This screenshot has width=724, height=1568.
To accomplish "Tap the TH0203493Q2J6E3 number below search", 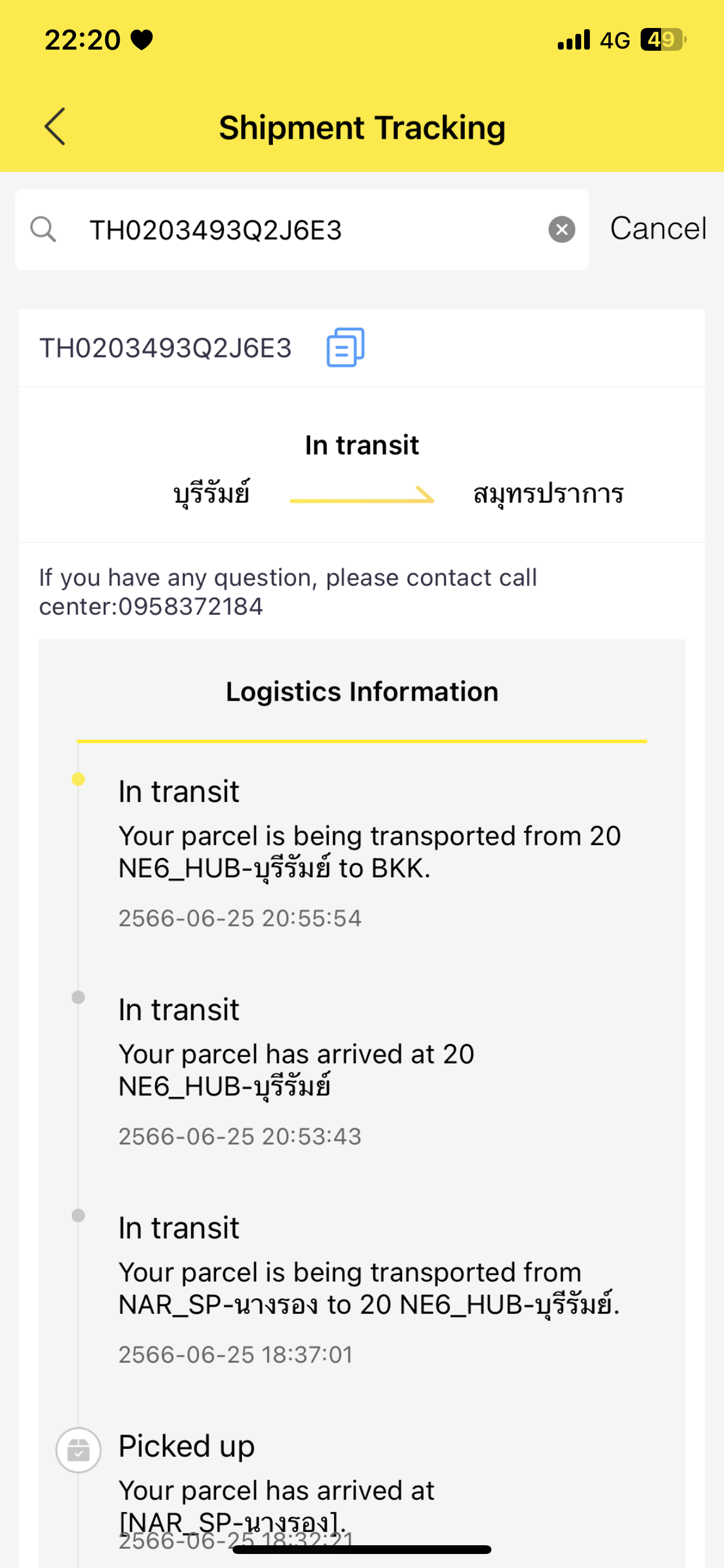I will [166, 348].
